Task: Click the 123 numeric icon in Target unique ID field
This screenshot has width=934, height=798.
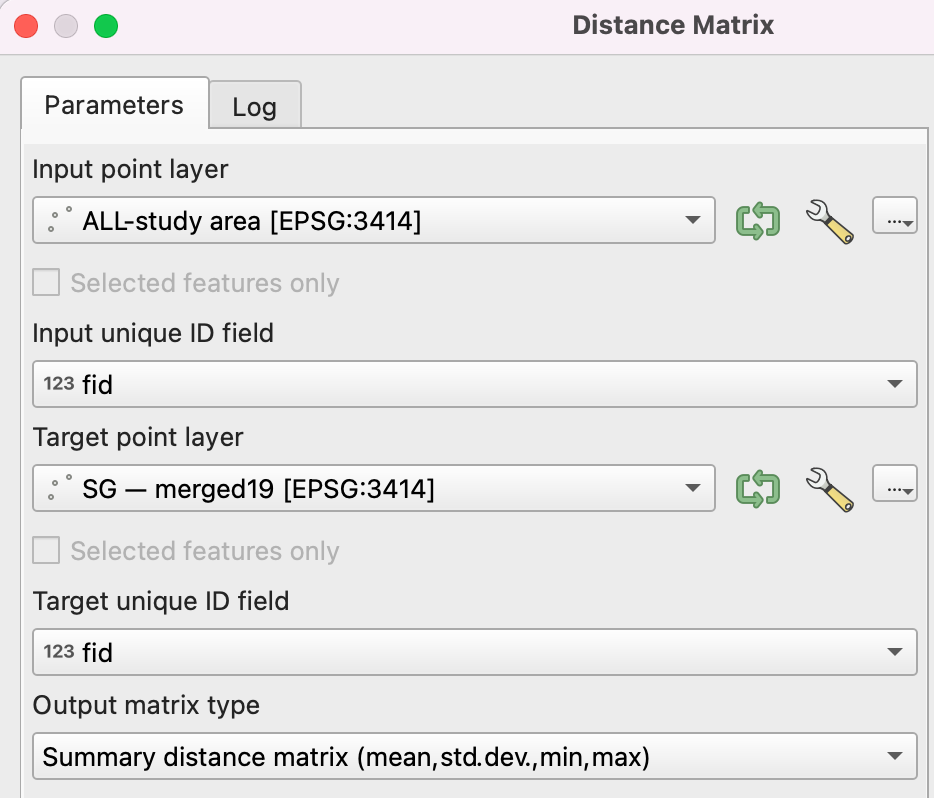Action: click(x=59, y=653)
